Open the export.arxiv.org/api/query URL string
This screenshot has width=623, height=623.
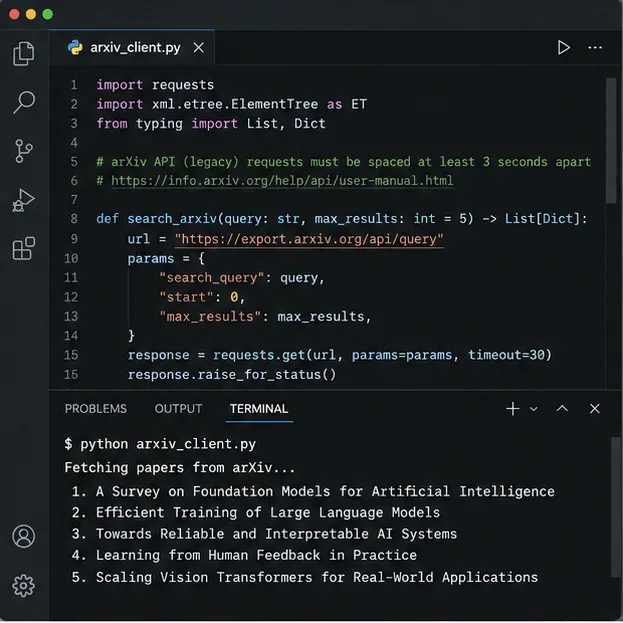pos(309,239)
